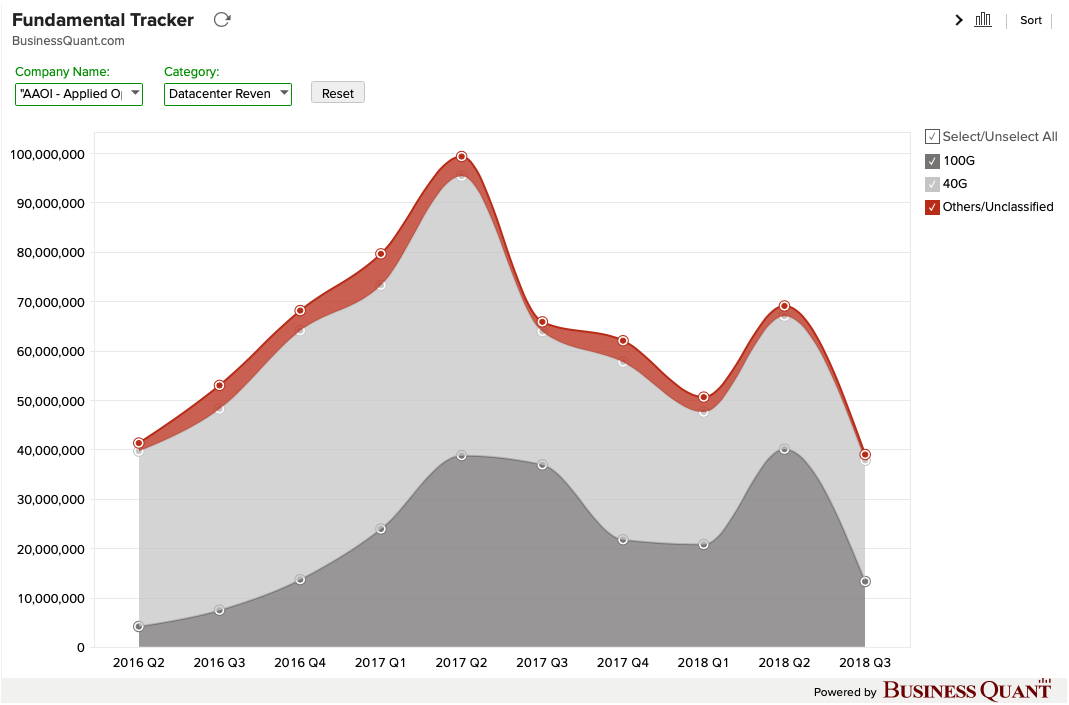Viewport: 1069px width, 705px height.
Task: Click the 2017 Q2 axis label
Action: point(462,663)
